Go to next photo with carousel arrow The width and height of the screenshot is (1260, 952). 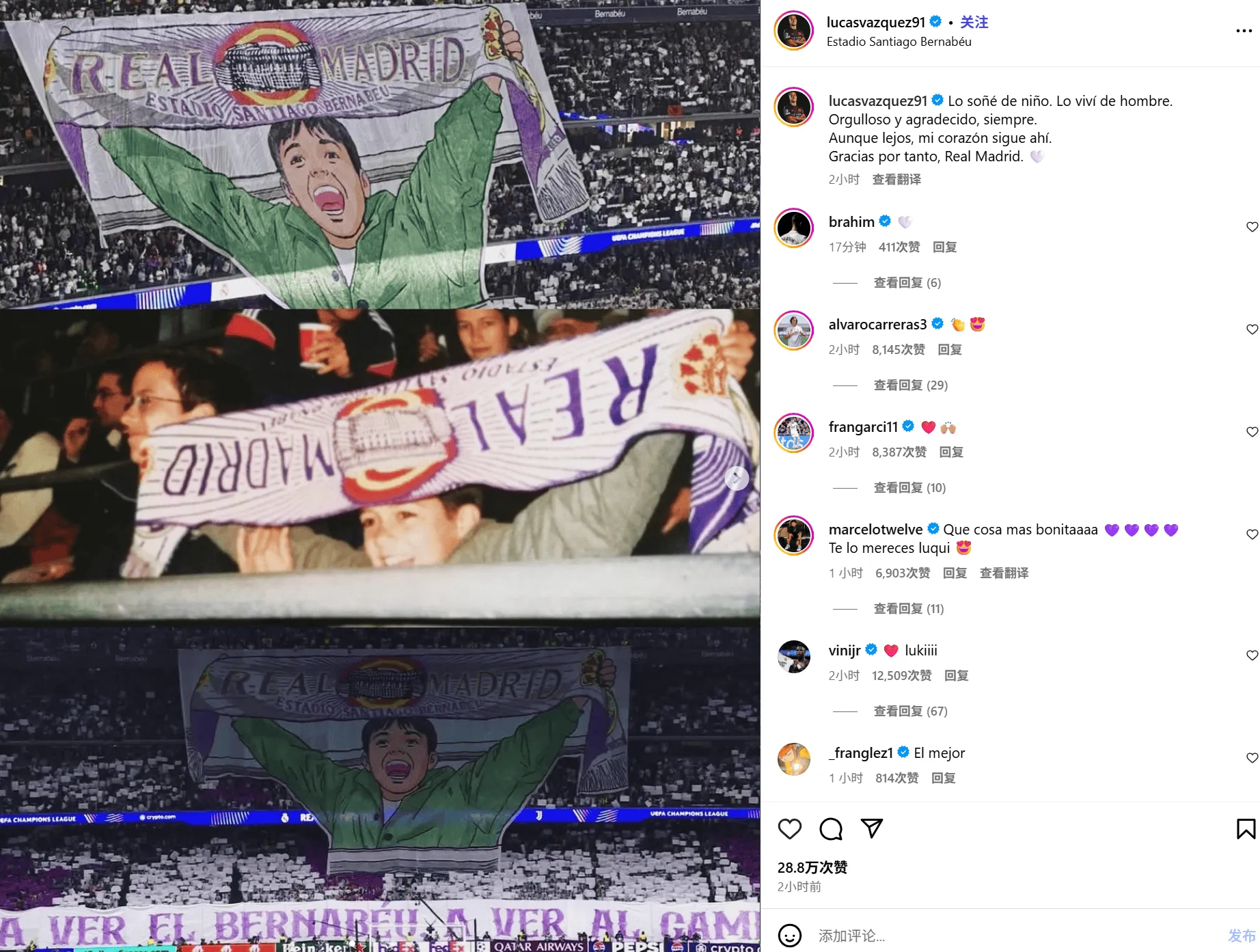pos(737,478)
